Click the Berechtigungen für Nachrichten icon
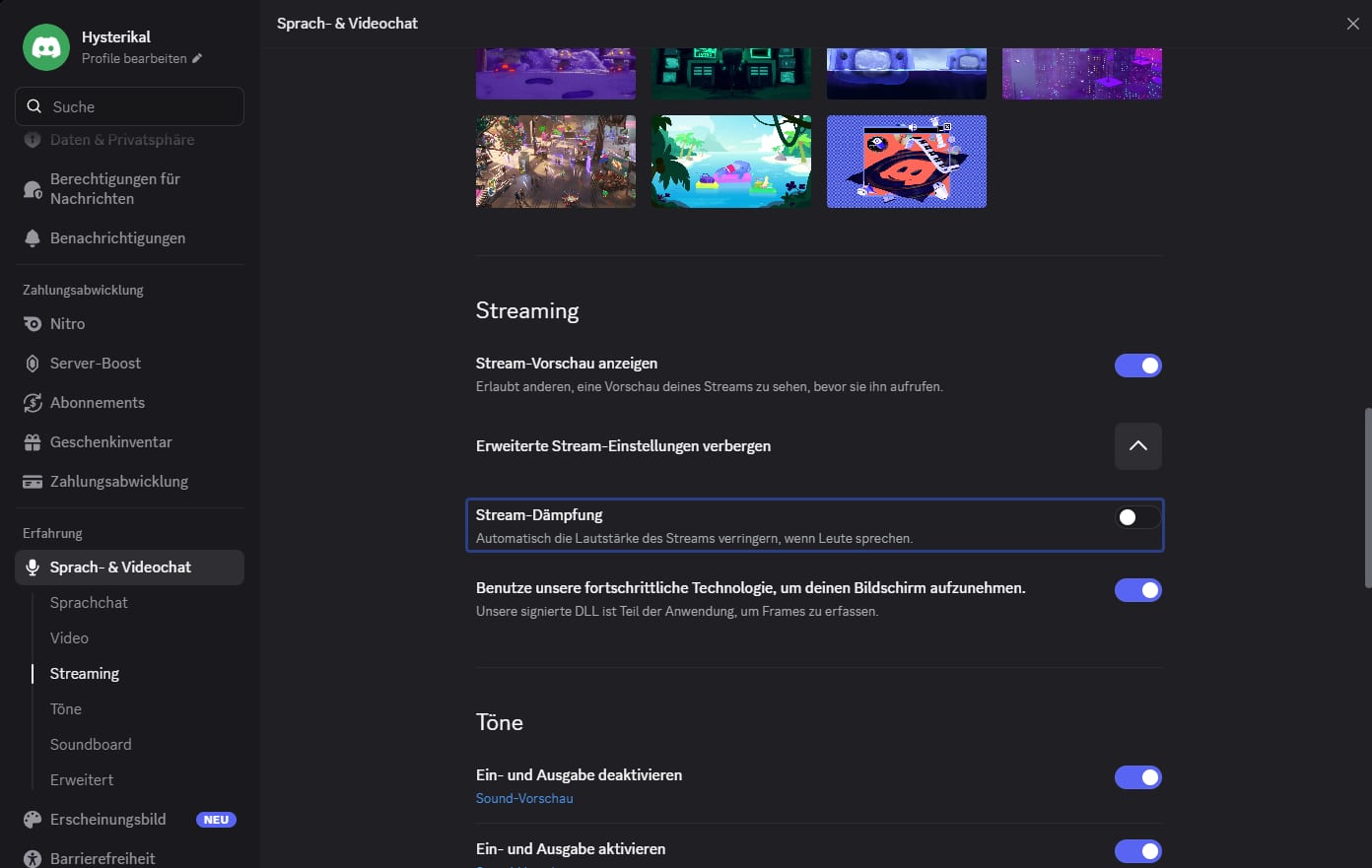Image resolution: width=1372 pixels, height=868 pixels. 33,189
